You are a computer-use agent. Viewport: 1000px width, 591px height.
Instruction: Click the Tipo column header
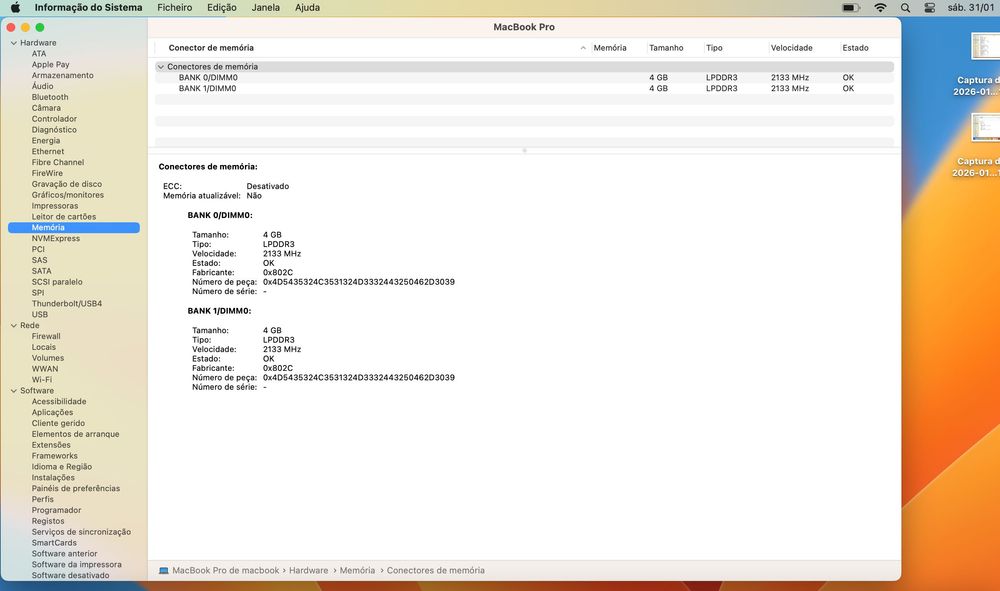click(714, 48)
